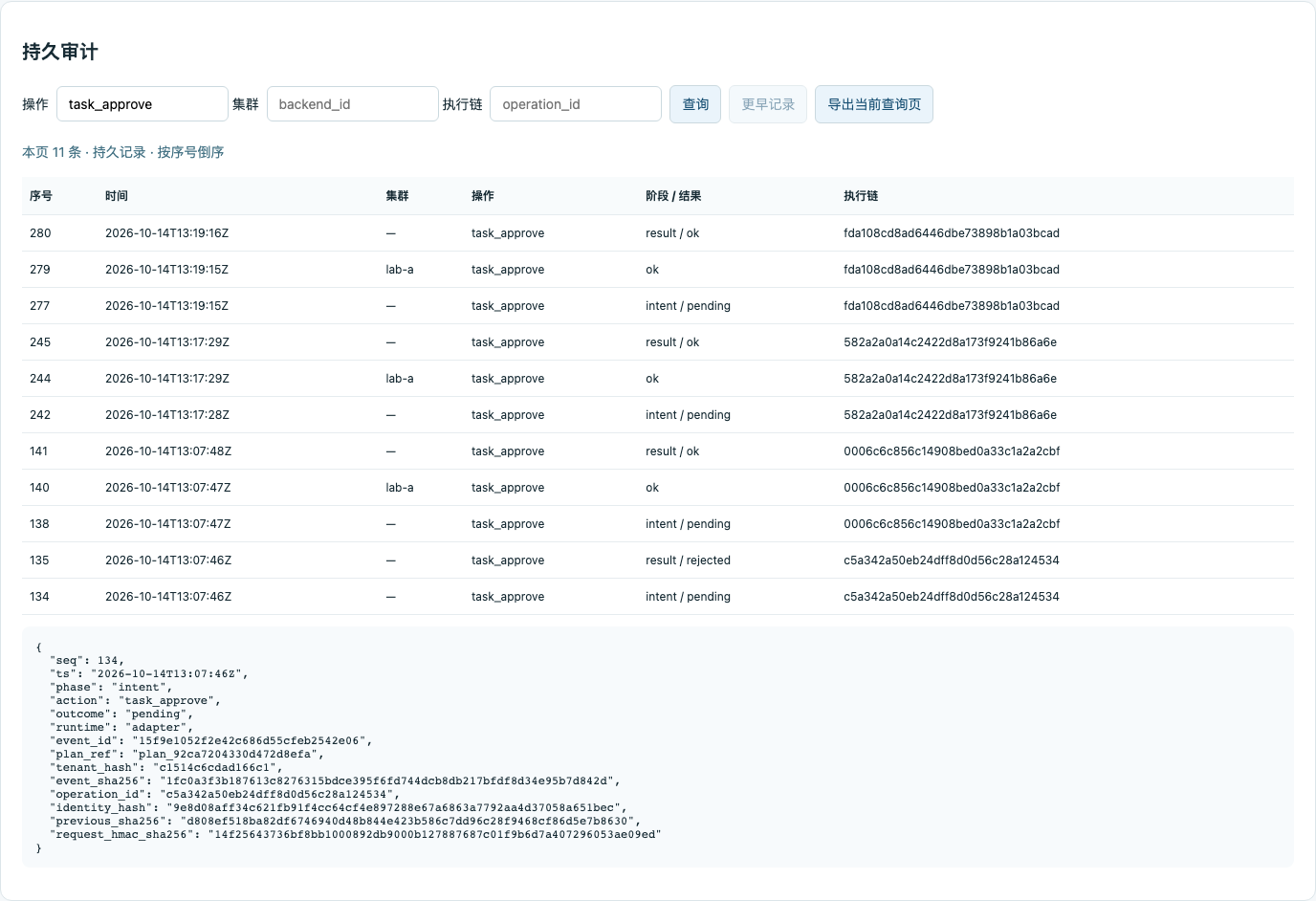
Task: Click the lab-a cluster cell in row 140
Action: click(x=400, y=488)
